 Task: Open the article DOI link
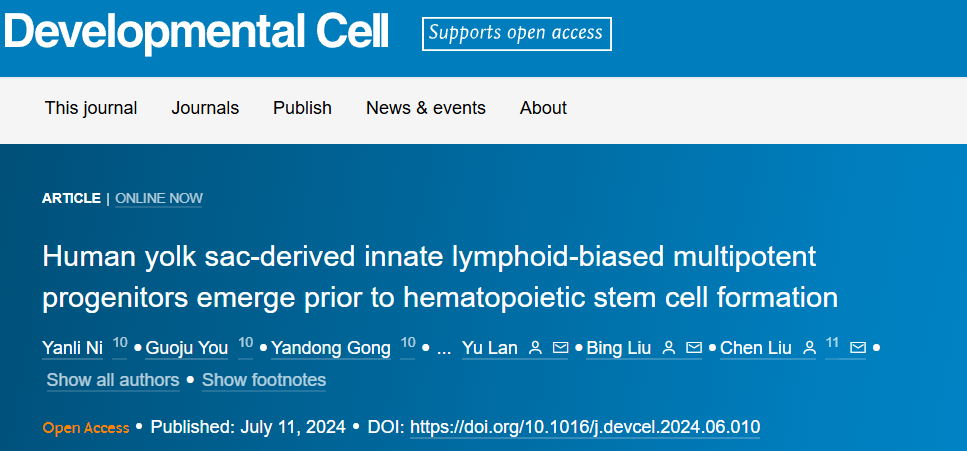(585, 427)
